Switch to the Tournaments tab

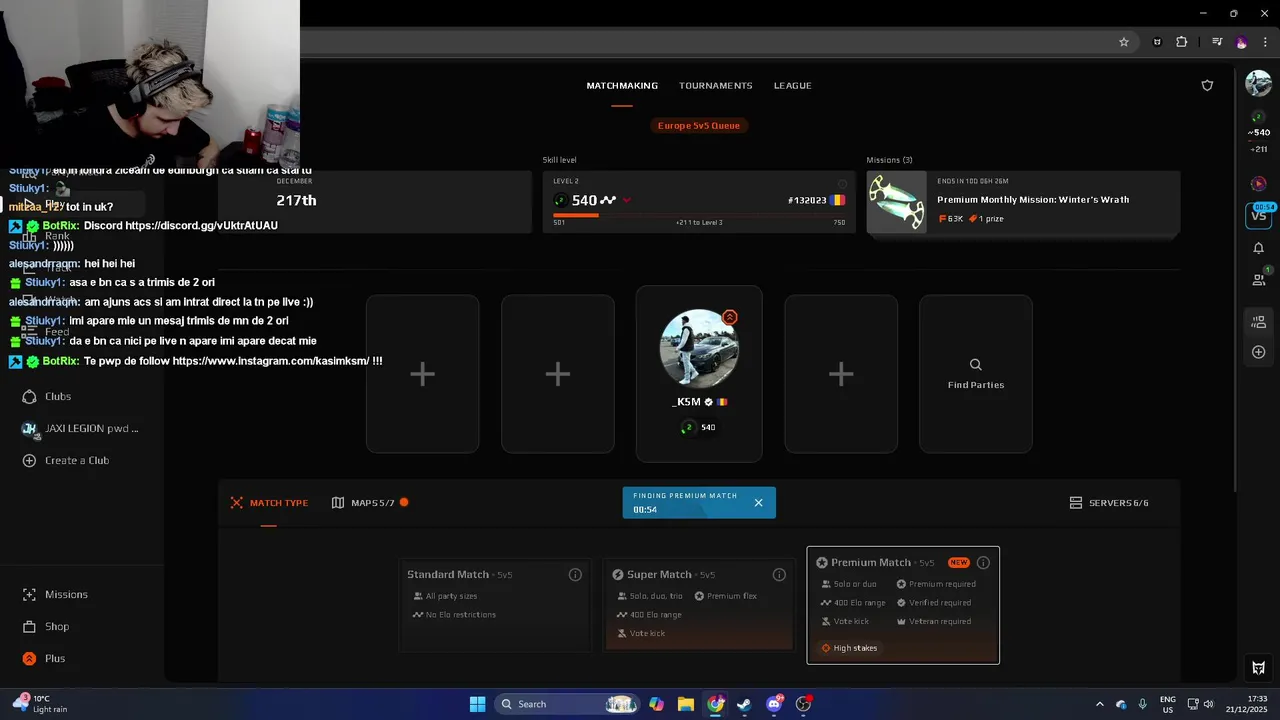coord(715,86)
